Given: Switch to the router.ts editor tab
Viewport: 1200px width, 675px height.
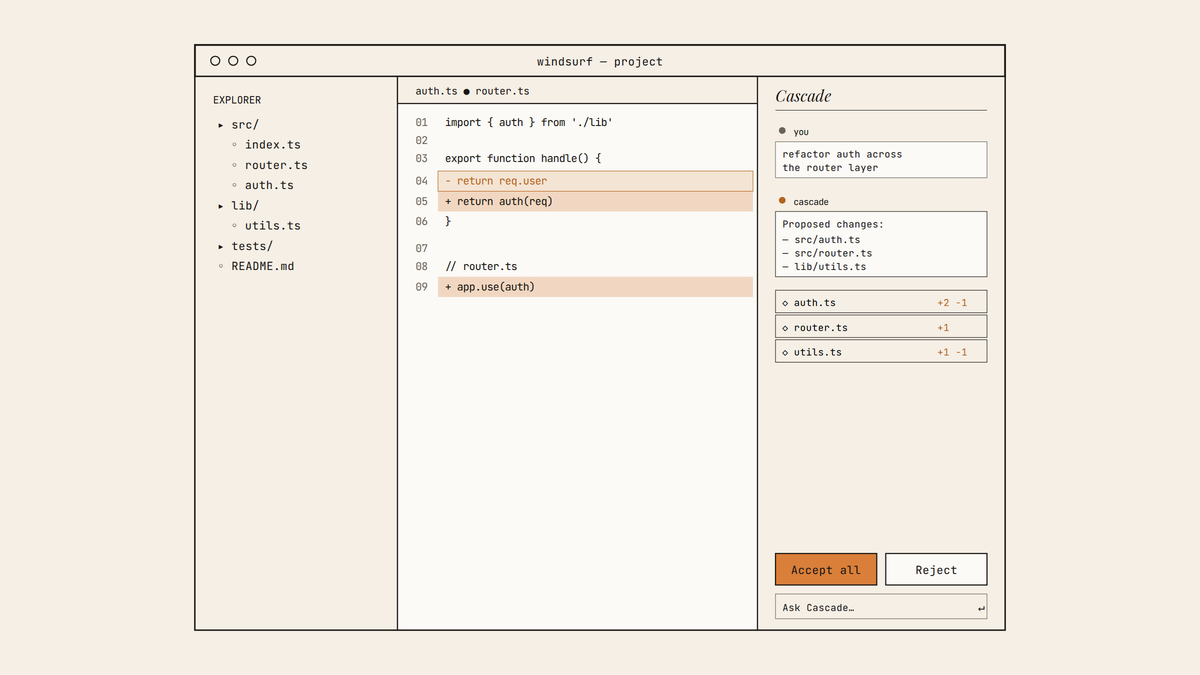Looking at the screenshot, I should pyautogui.click(x=502, y=91).
